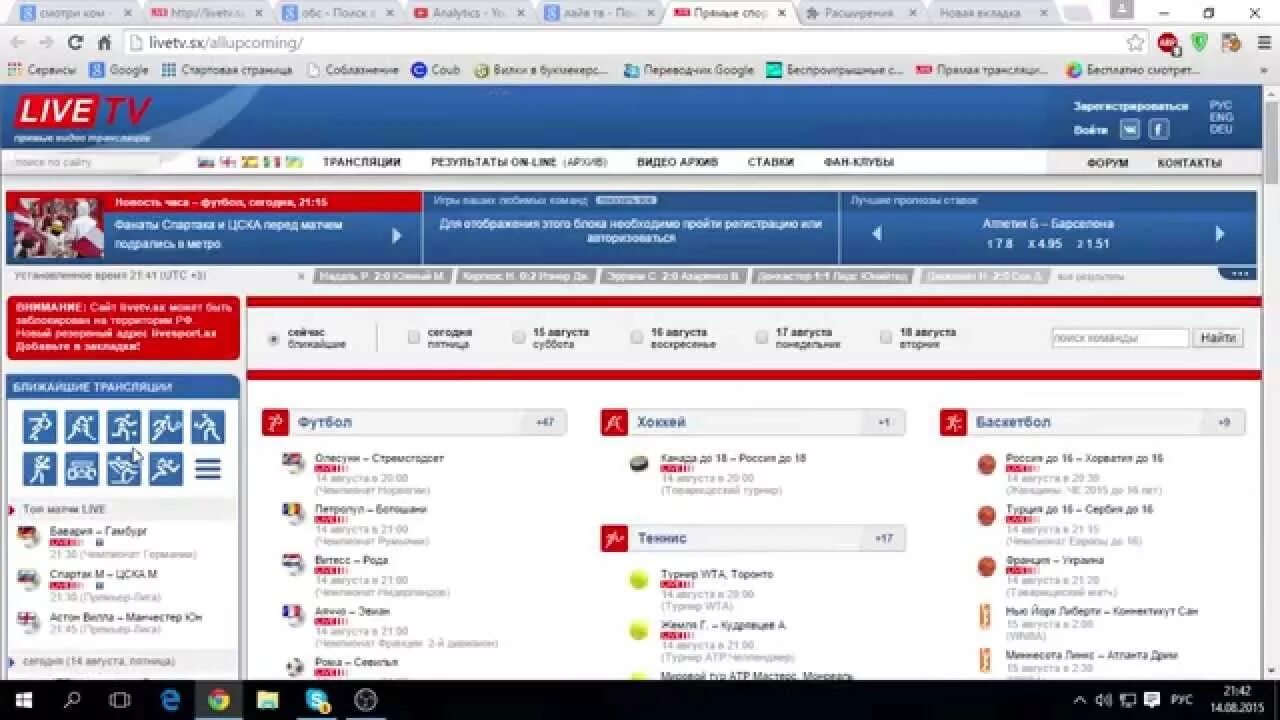Open the ФАН-КЛУБЫ menu item

pos(859,162)
